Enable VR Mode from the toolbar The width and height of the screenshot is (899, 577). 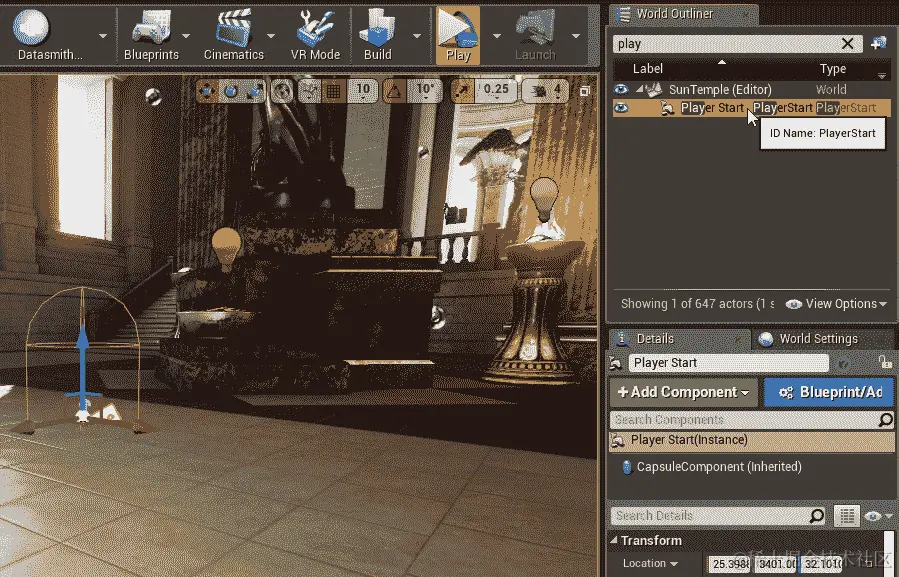[315, 36]
